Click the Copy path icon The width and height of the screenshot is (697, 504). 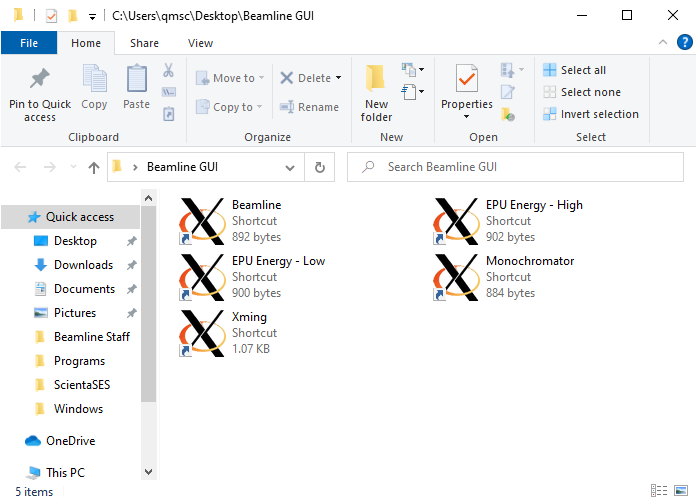(x=168, y=92)
